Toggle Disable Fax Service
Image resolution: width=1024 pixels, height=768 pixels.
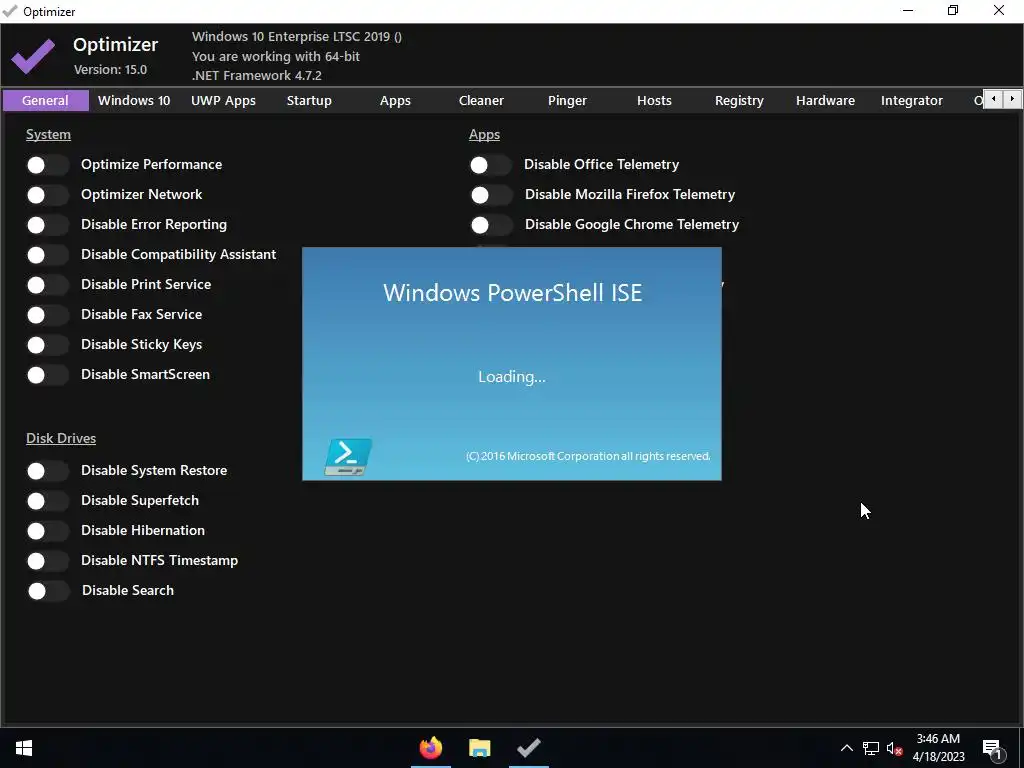(48, 315)
